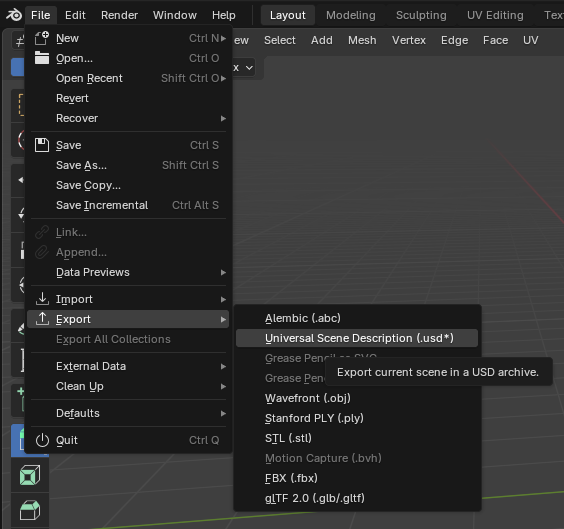Expand the Open Recent submenu
The width and height of the screenshot is (564, 529).
[x=223, y=78]
